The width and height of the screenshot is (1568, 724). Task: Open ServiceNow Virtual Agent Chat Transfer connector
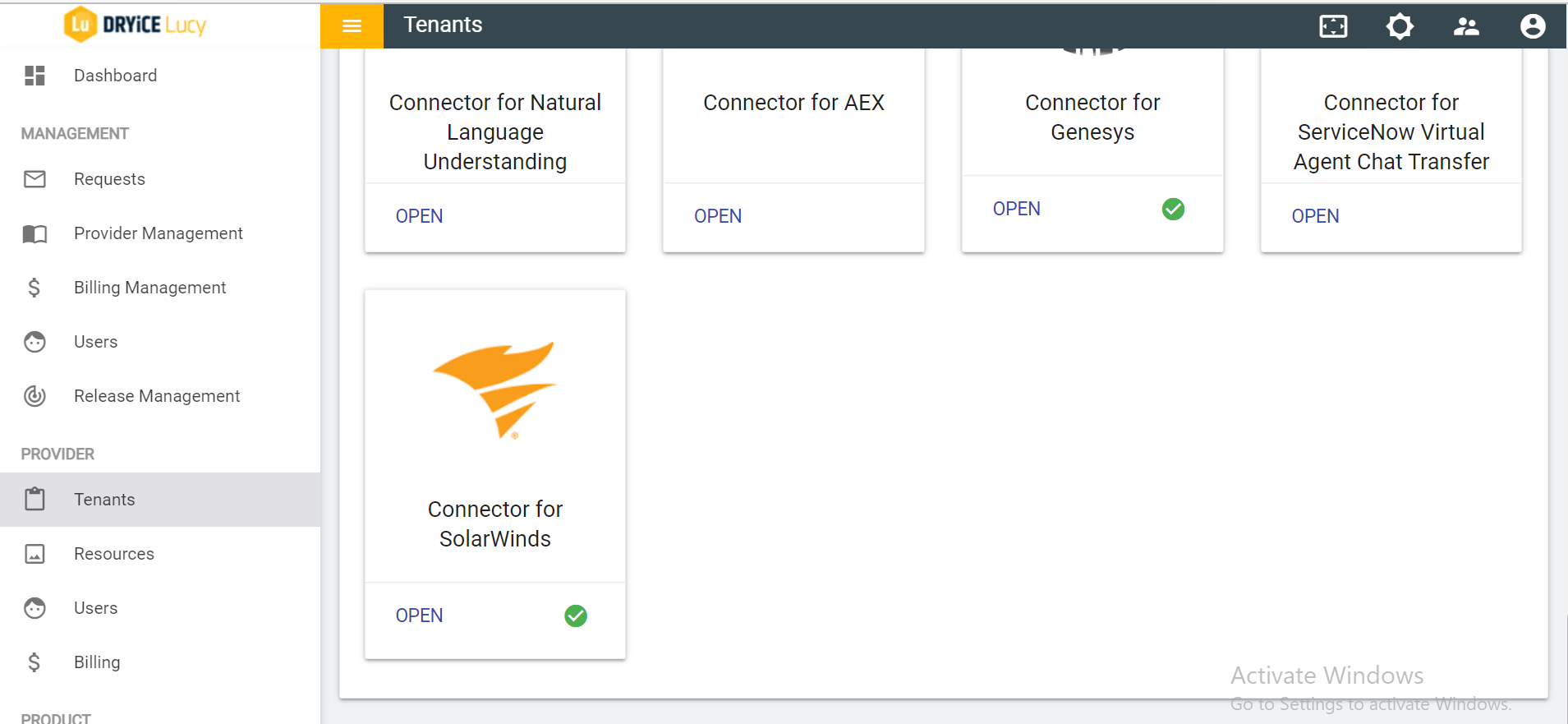pos(1315,216)
